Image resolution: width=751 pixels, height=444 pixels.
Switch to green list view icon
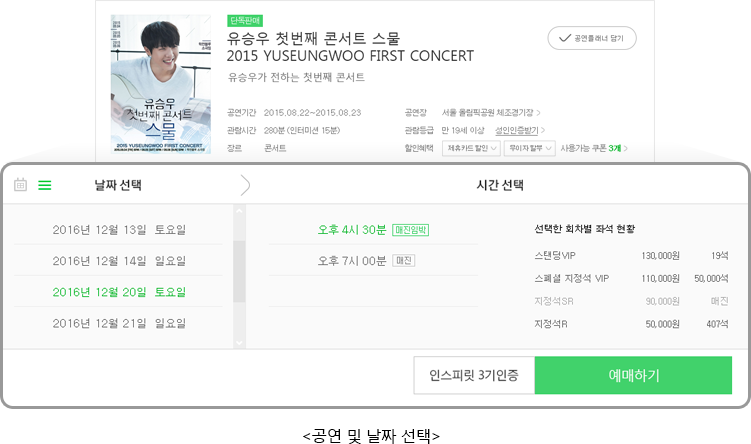(45, 185)
